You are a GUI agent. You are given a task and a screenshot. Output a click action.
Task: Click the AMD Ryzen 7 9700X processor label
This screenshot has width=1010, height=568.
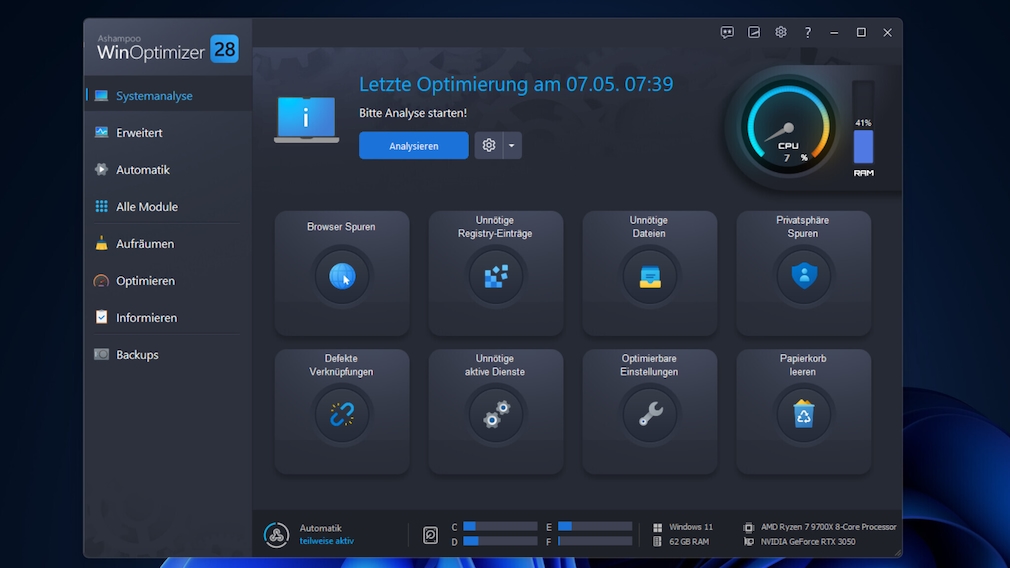pyautogui.click(x=828, y=527)
